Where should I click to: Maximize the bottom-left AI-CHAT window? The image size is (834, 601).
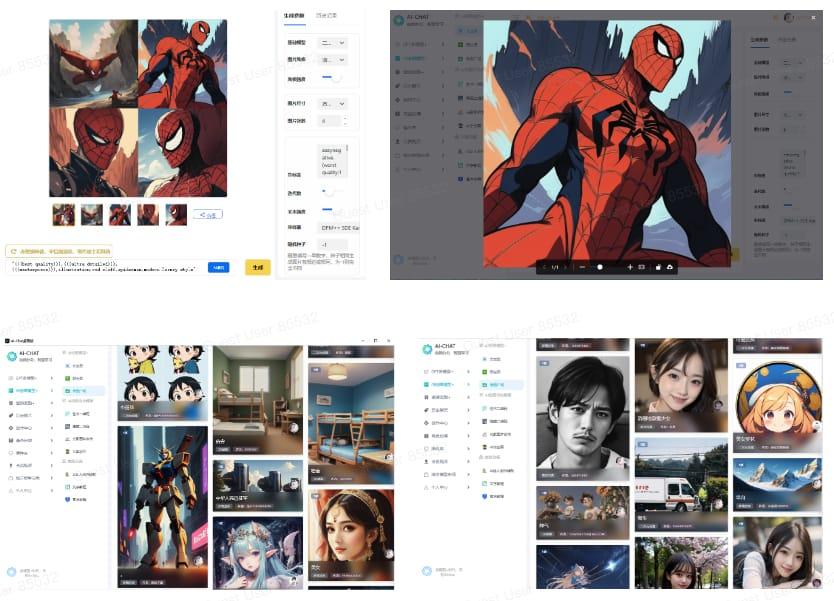[376, 340]
